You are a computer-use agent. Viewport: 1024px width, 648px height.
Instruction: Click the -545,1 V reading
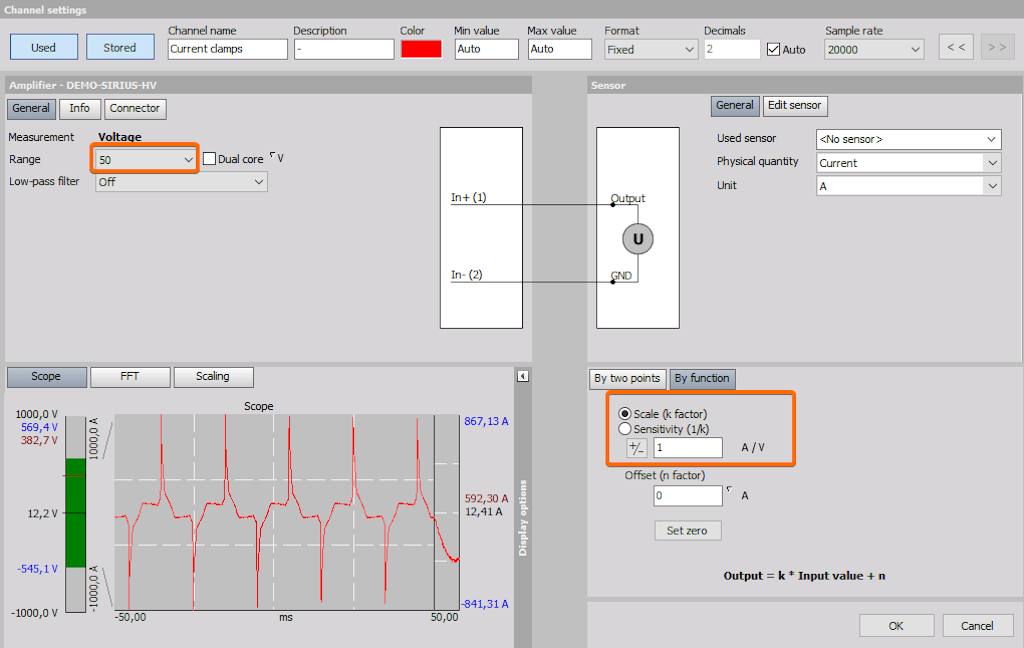tap(37, 569)
